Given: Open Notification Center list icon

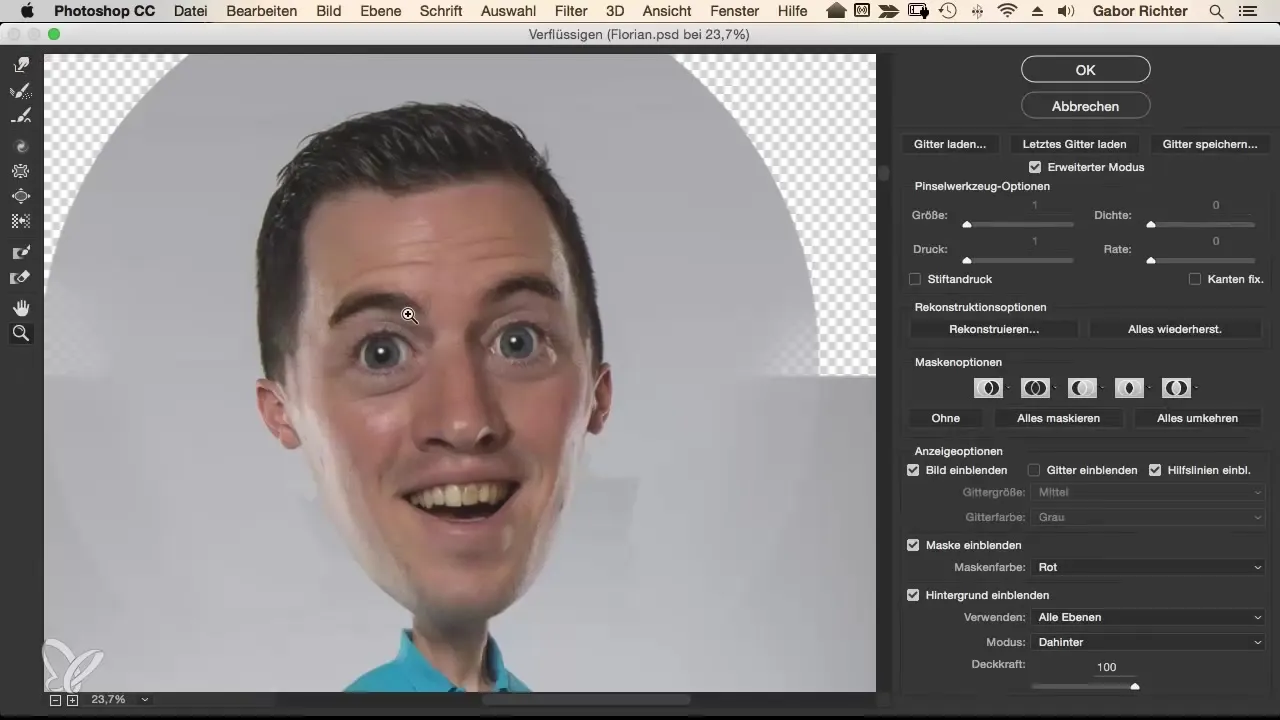Looking at the screenshot, I should coord(1247,12).
